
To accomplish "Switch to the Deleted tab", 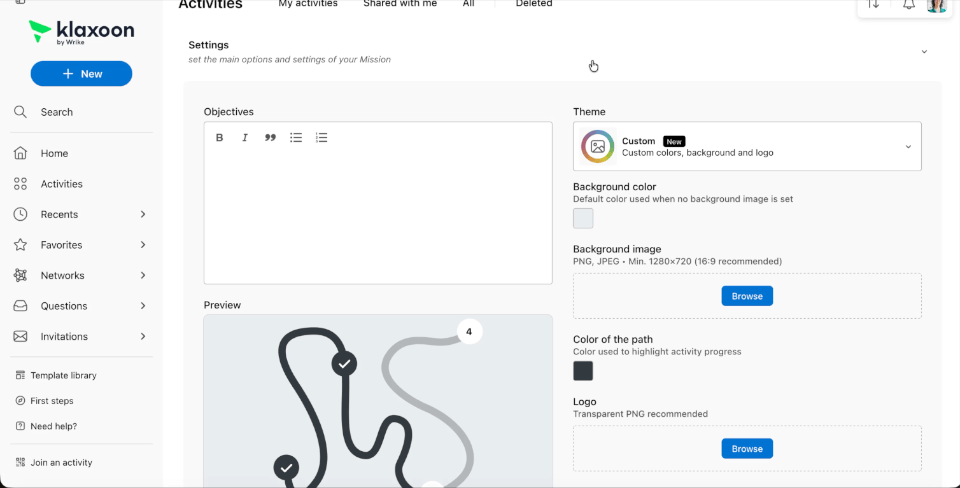I will (534, 4).
